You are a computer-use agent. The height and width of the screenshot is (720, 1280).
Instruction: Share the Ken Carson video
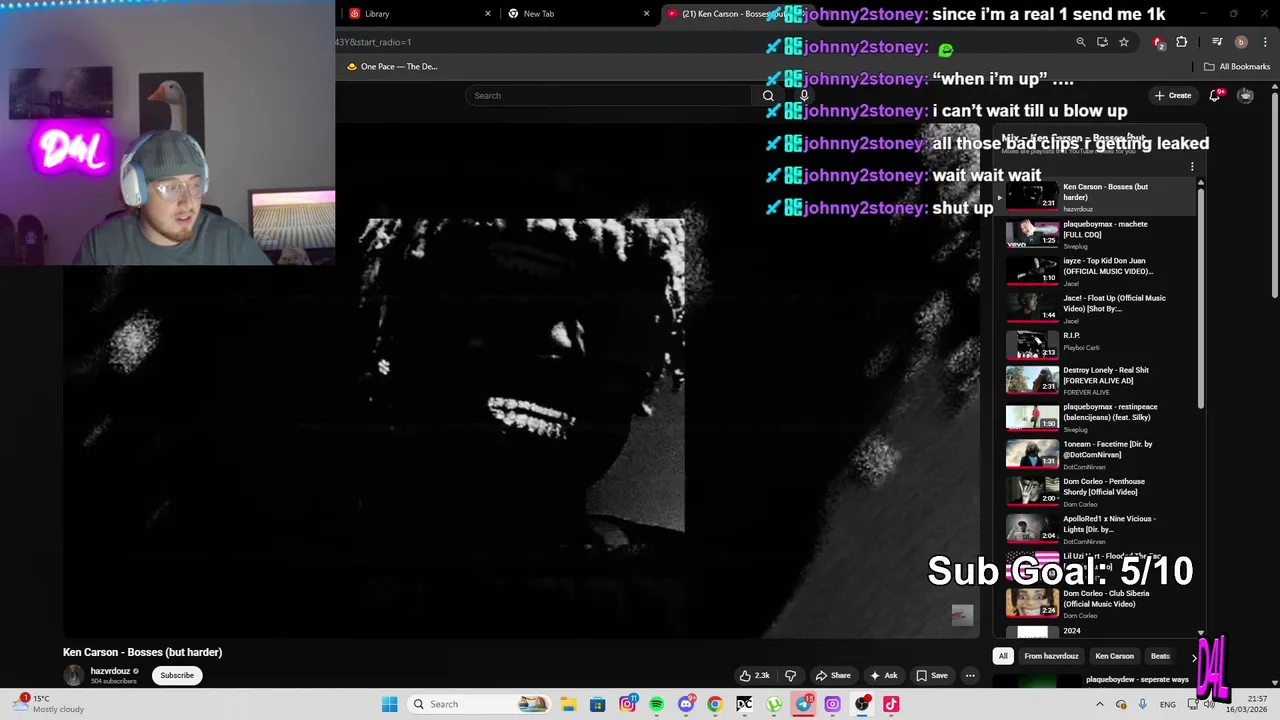coord(832,675)
